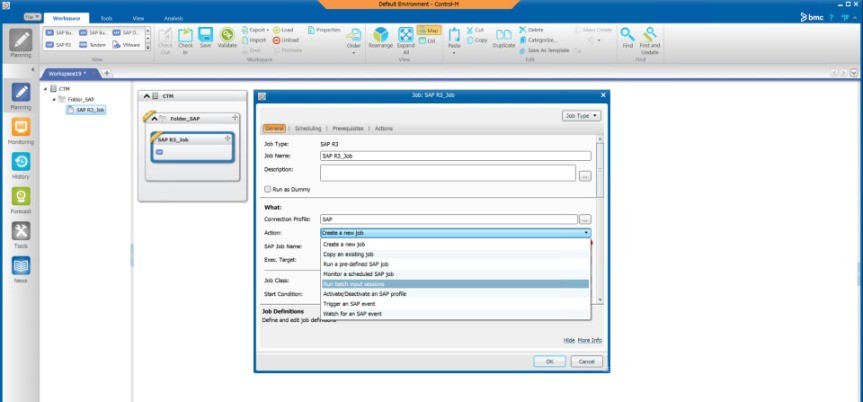Screen dimensions: 863x402
Task: Click Categorize in the Edit group
Action: (x=538, y=40)
